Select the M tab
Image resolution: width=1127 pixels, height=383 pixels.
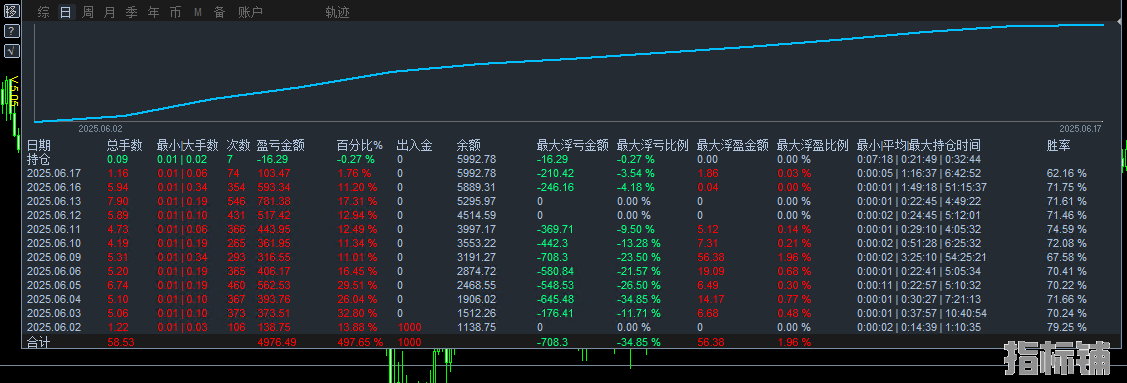click(x=198, y=12)
